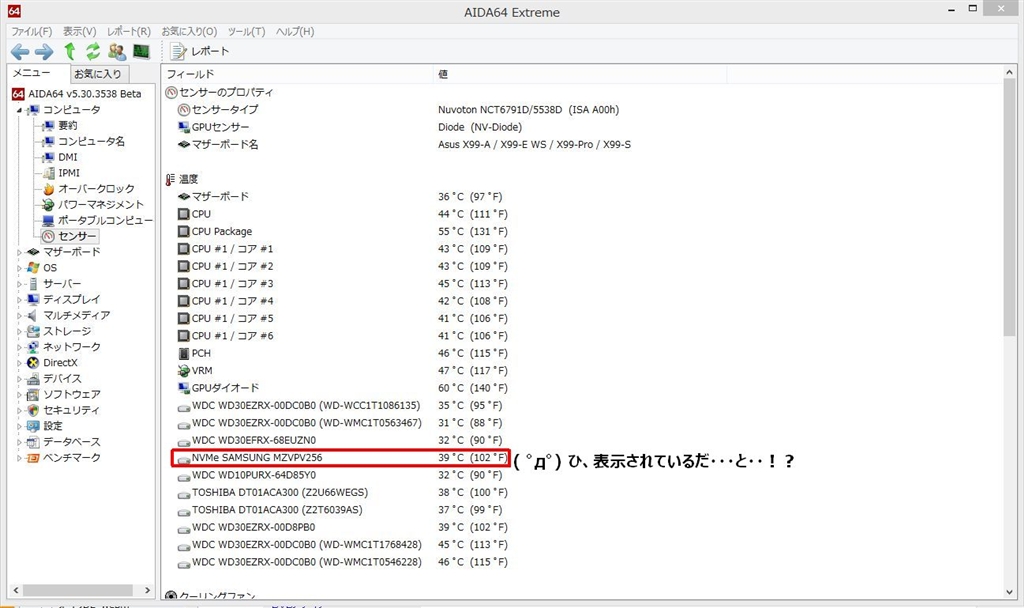
Task: Open the ファイル(F) menu
Action: pos(31,31)
